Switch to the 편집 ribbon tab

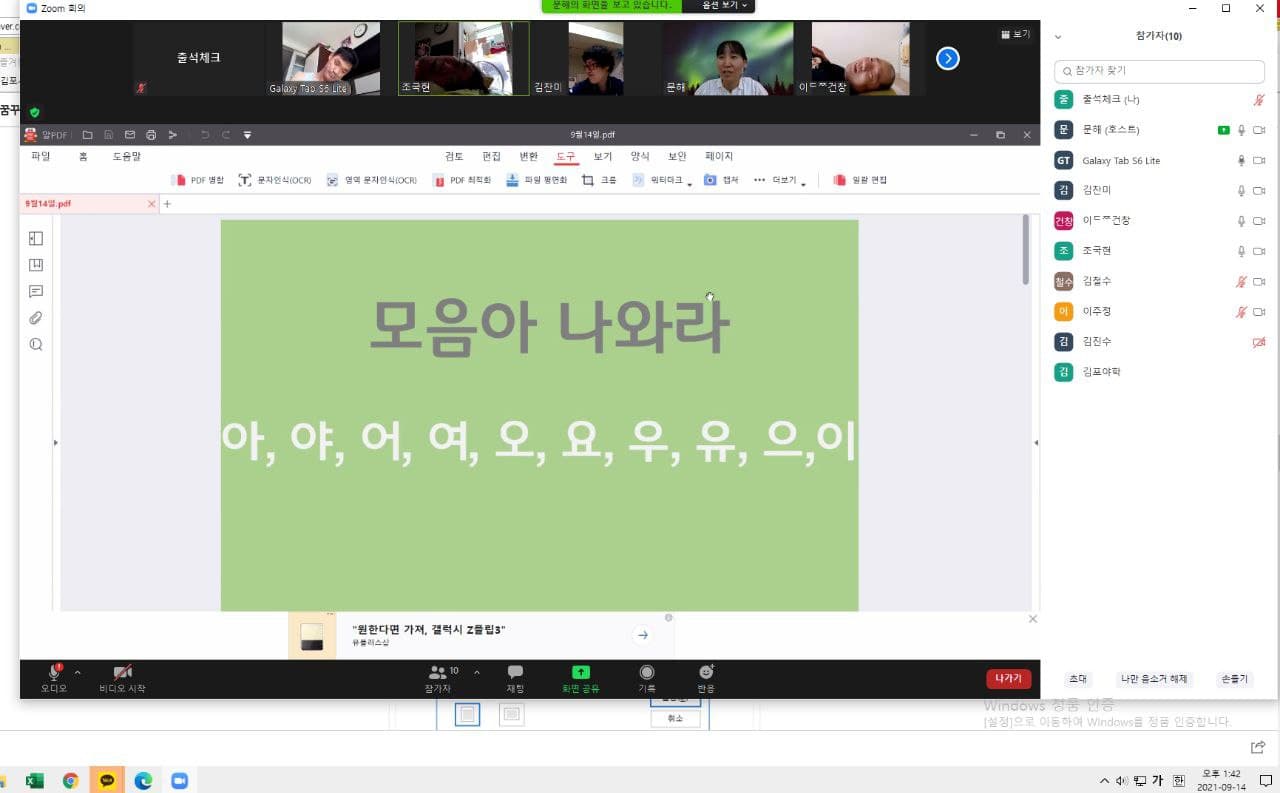click(x=491, y=157)
